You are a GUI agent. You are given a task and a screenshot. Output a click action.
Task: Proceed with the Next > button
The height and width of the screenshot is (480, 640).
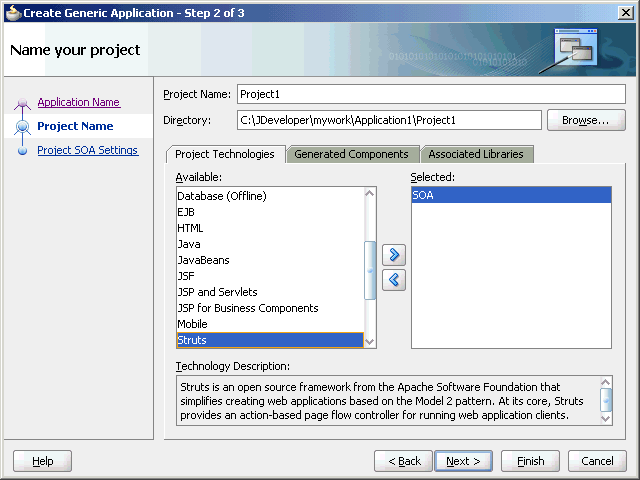463,461
